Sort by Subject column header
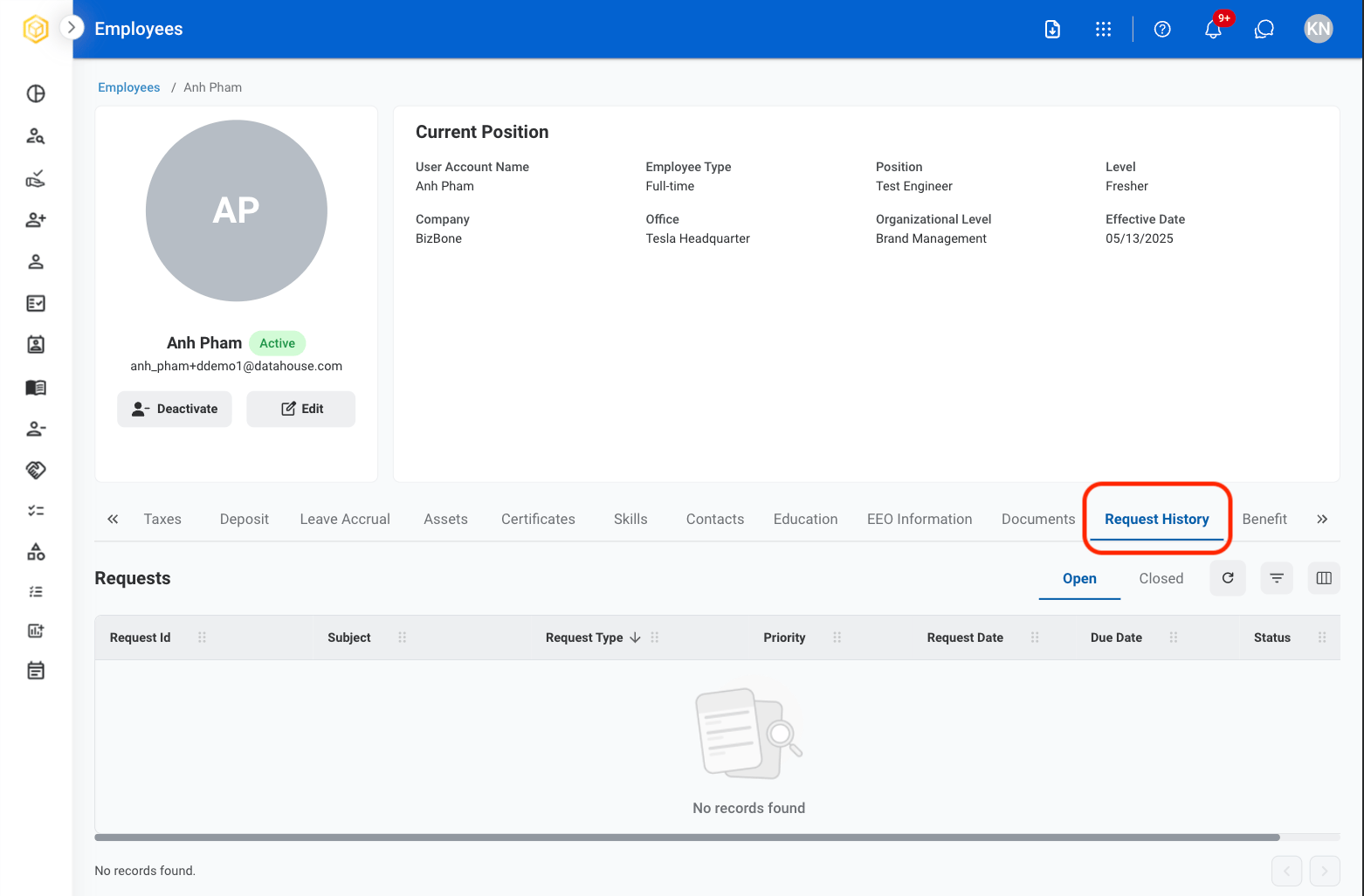 click(x=349, y=638)
